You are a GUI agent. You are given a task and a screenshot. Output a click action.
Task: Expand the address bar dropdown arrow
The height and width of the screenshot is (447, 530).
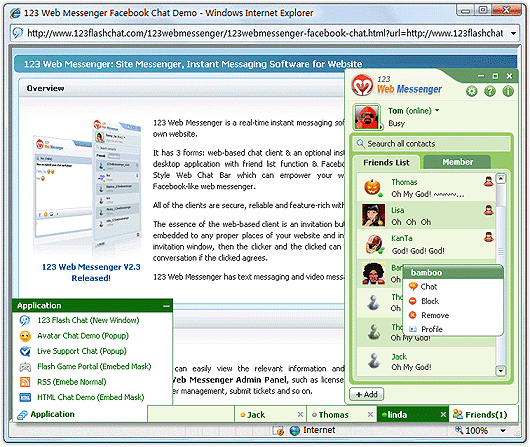coord(513,33)
